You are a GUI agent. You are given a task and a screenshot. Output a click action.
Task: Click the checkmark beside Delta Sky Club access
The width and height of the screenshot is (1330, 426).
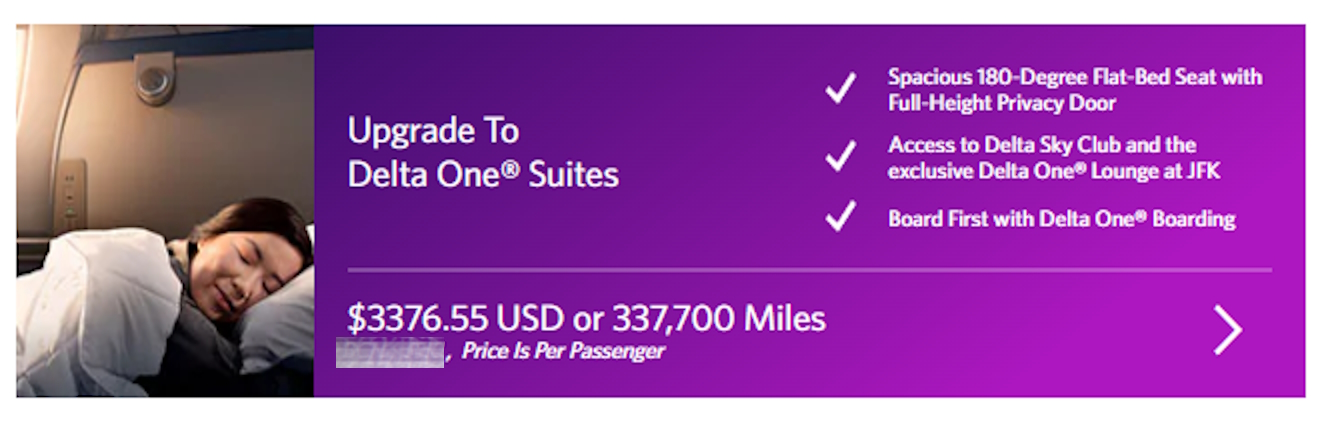tap(840, 156)
